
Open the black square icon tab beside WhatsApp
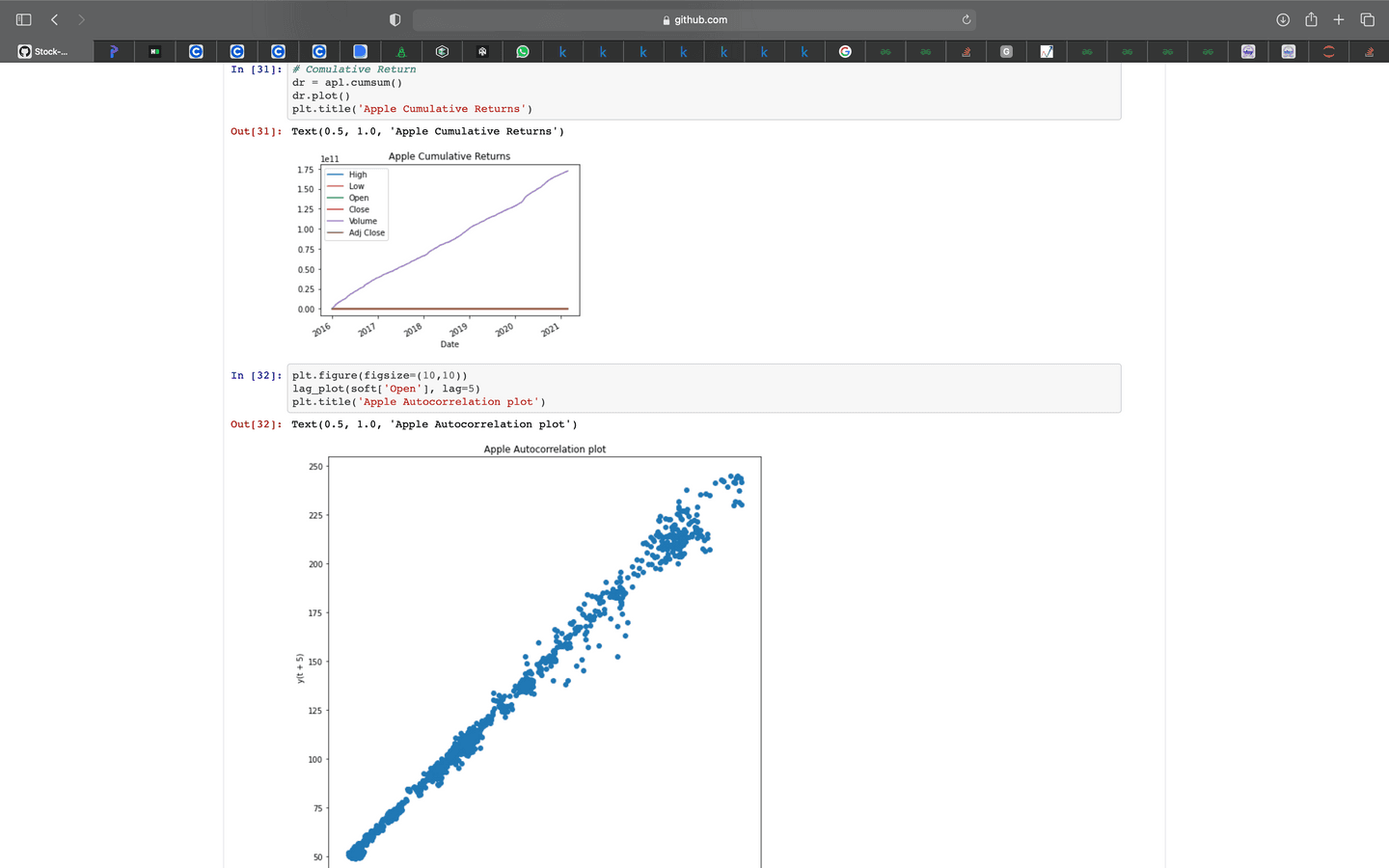482,51
